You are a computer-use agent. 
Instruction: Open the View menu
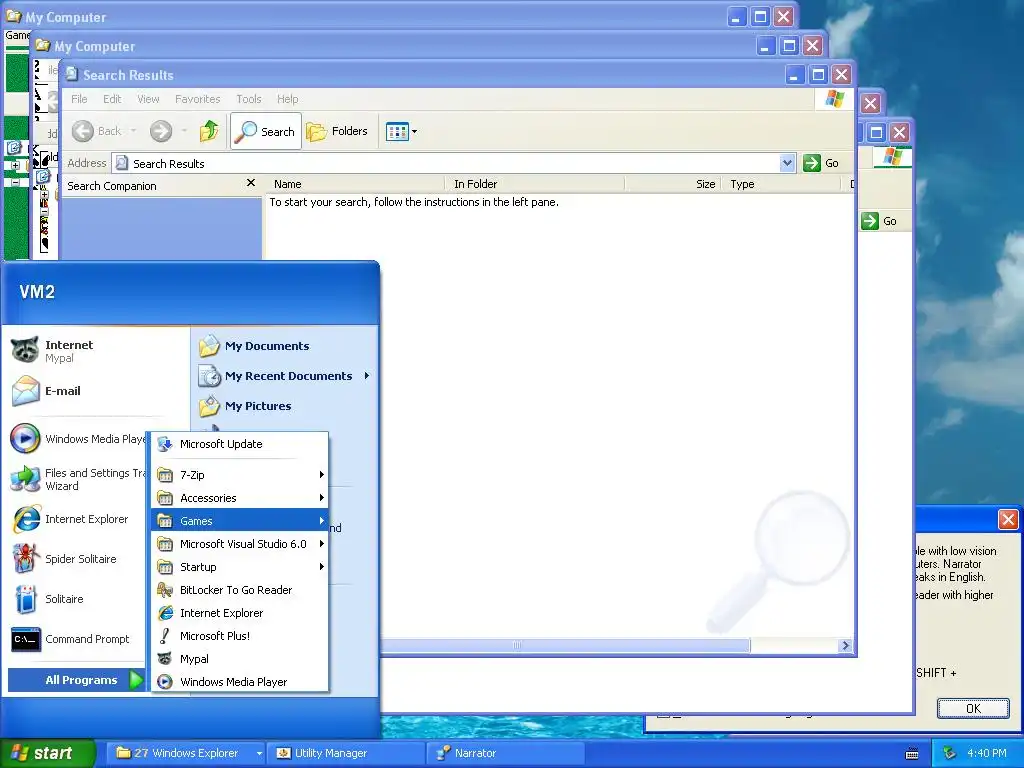tap(148, 99)
